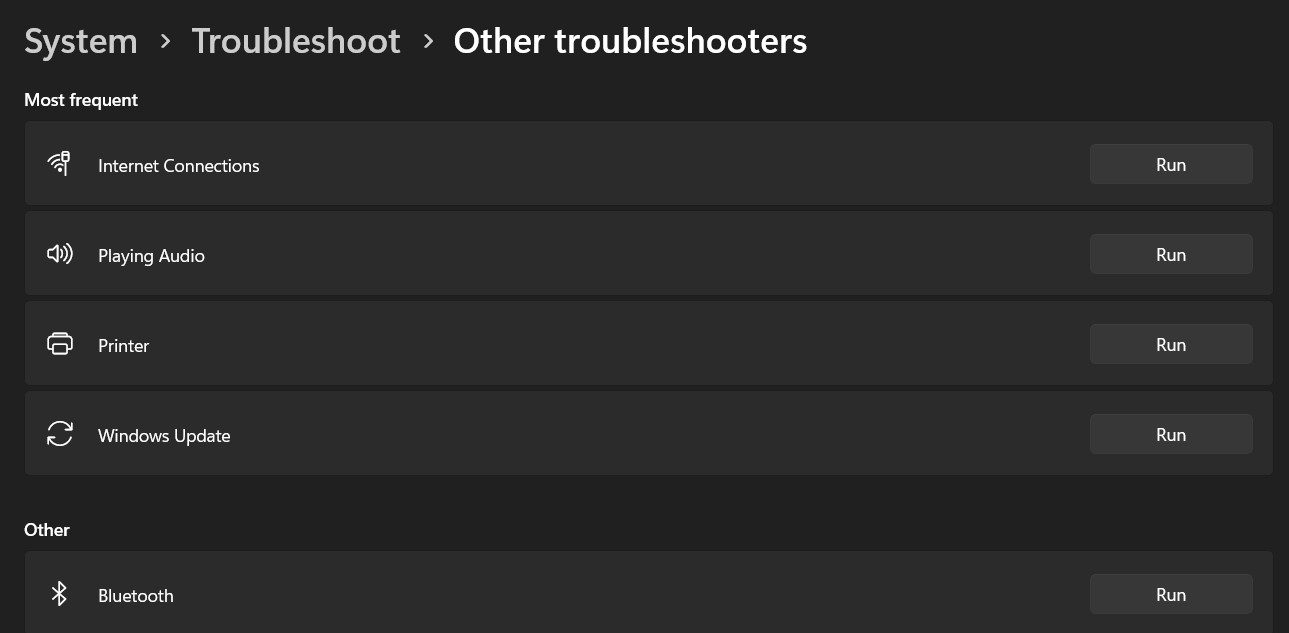
Task: Click the chevron between System and Troubleshoot
Action: pos(165,41)
